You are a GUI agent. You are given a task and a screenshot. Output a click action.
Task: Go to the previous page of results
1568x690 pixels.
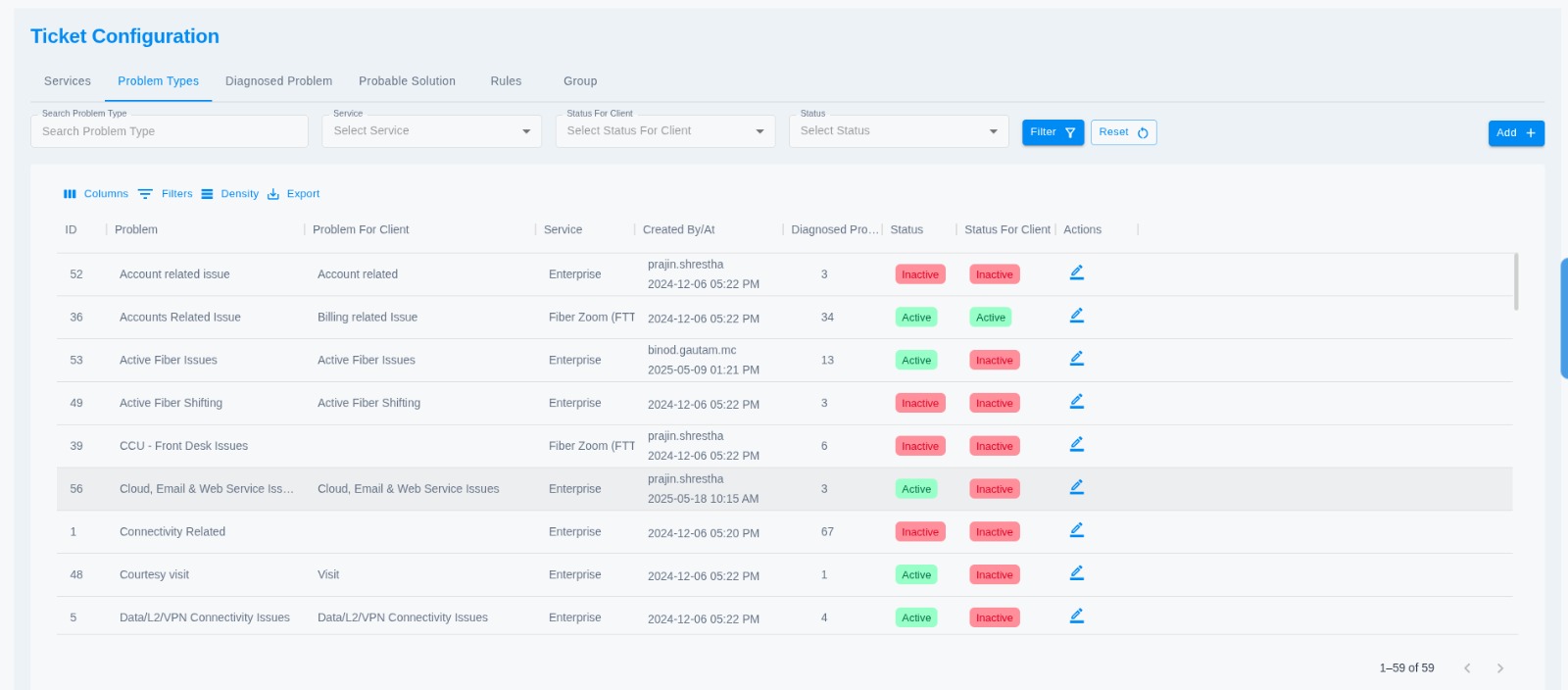[1467, 668]
